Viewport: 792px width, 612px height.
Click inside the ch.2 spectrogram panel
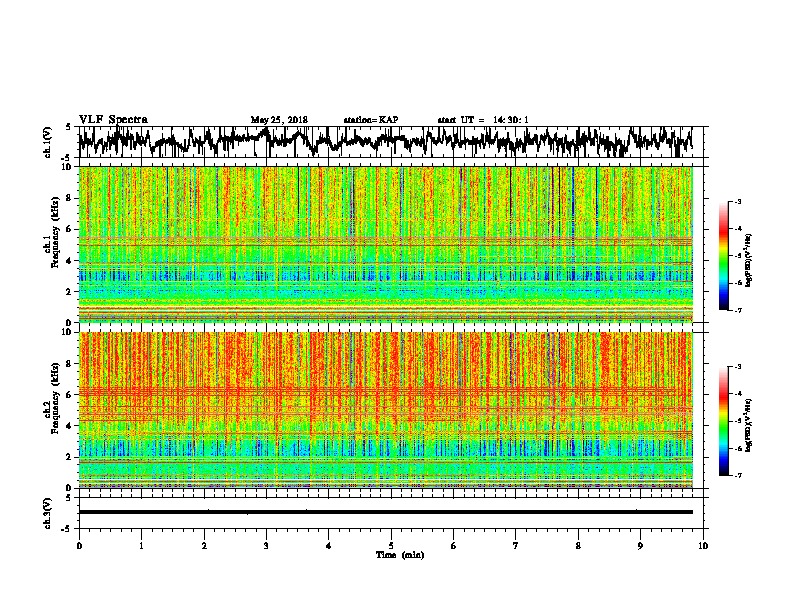[x=386, y=410]
